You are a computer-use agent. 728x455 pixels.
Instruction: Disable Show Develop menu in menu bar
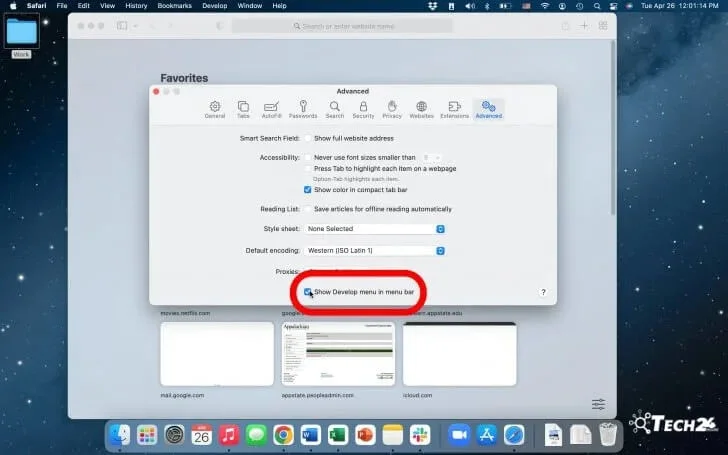point(309,292)
